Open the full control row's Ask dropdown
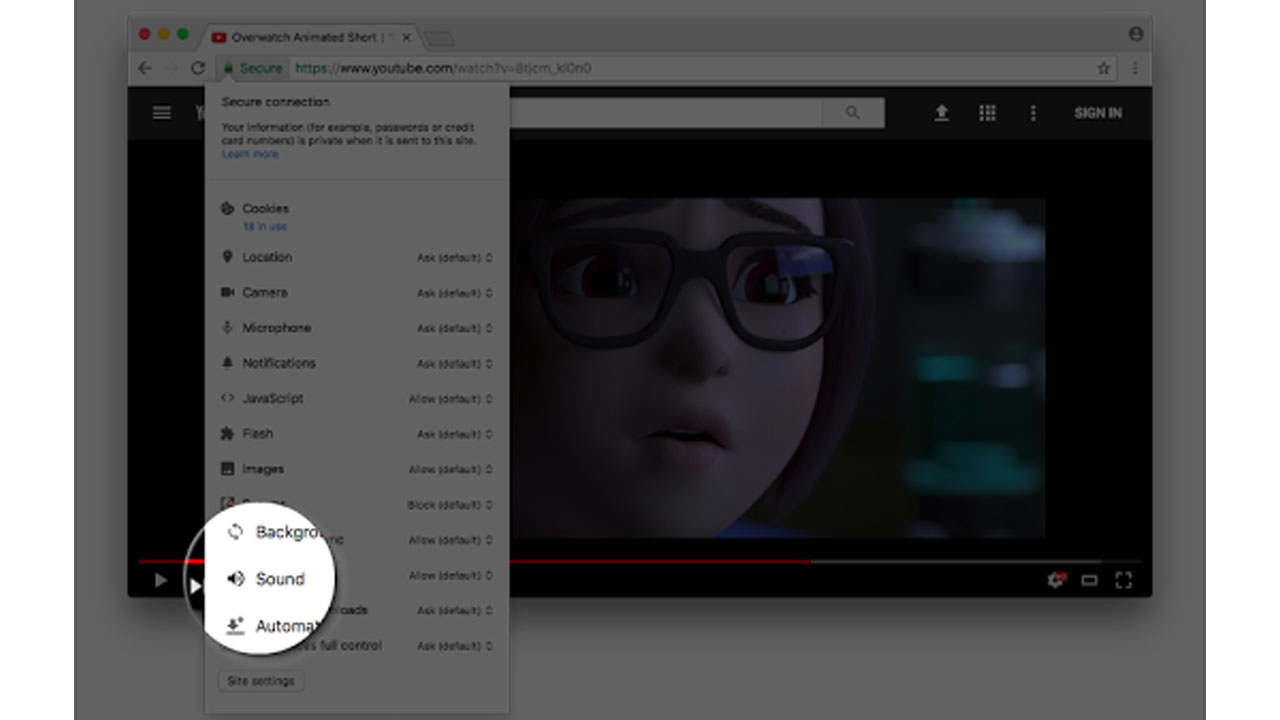Viewport: 1280px width, 720px height. click(x=455, y=646)
